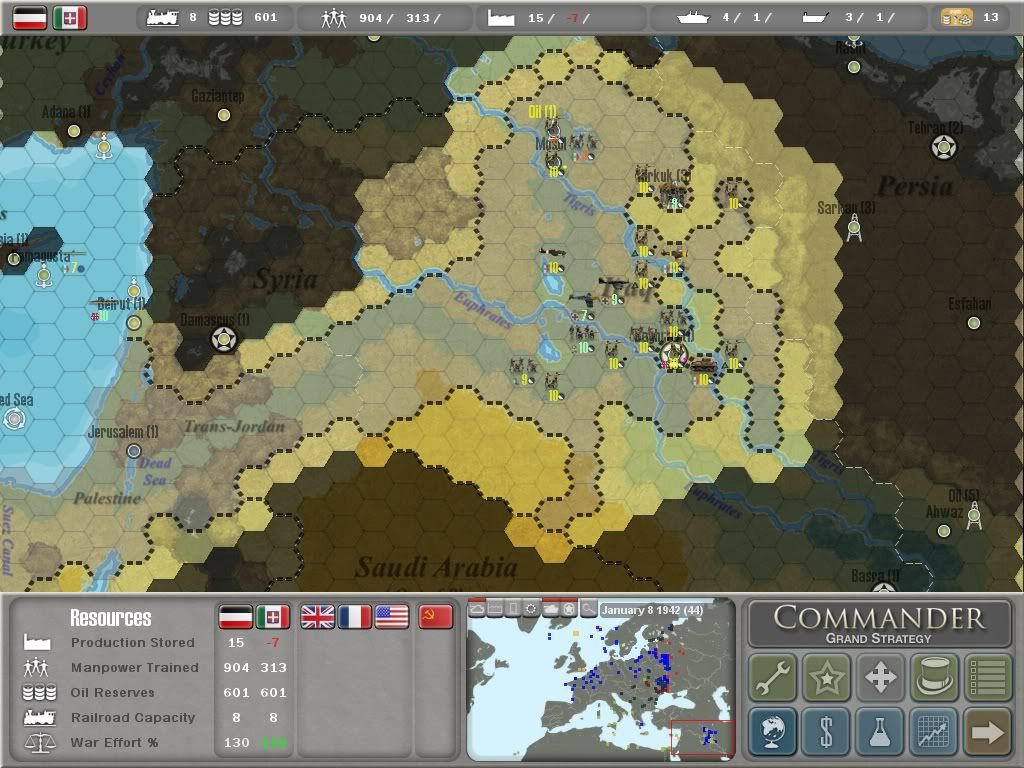Click the factory production icon in top bar
This screenshot has height=768, width=1024.
(x=501, y=18)
